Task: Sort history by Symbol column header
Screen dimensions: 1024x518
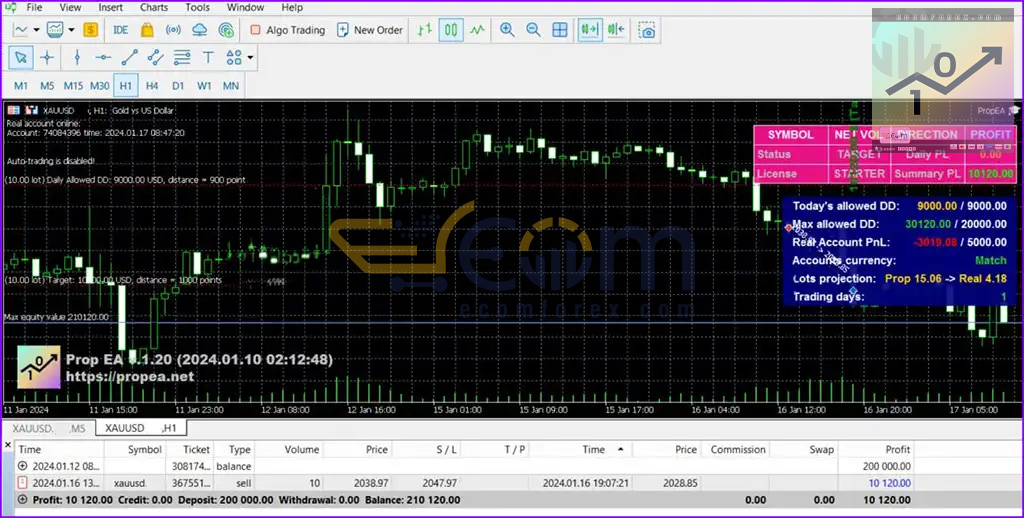Action: pos(145,449)
